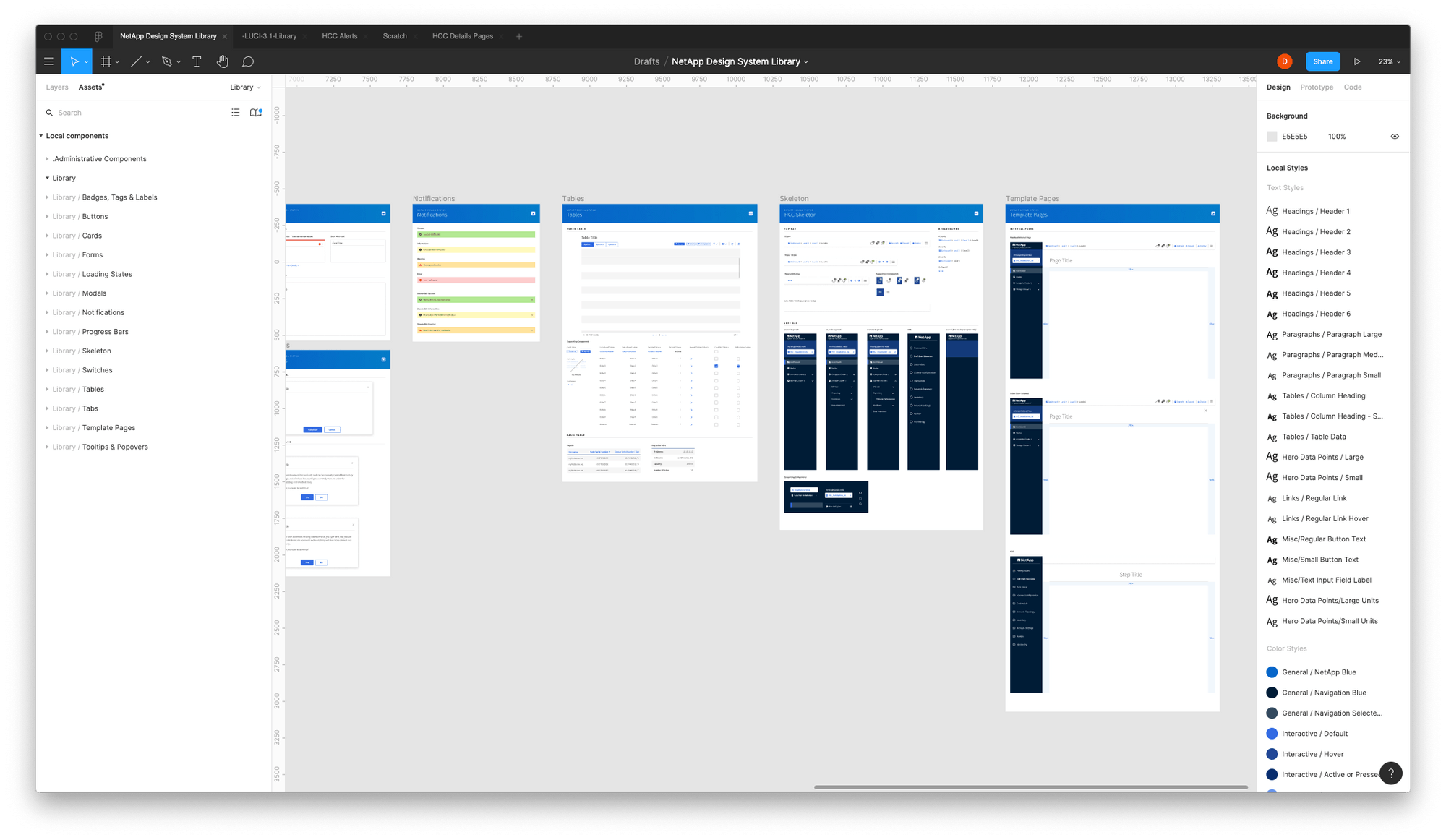1446x840 pixels.
Task: Open zoom level 23% dropdown
Action: click(1389, 61)
